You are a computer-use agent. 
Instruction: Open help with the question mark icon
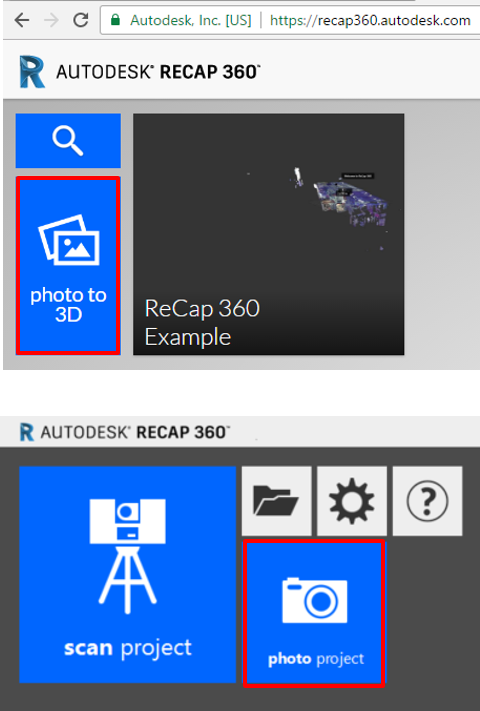(x=427, y=501)
